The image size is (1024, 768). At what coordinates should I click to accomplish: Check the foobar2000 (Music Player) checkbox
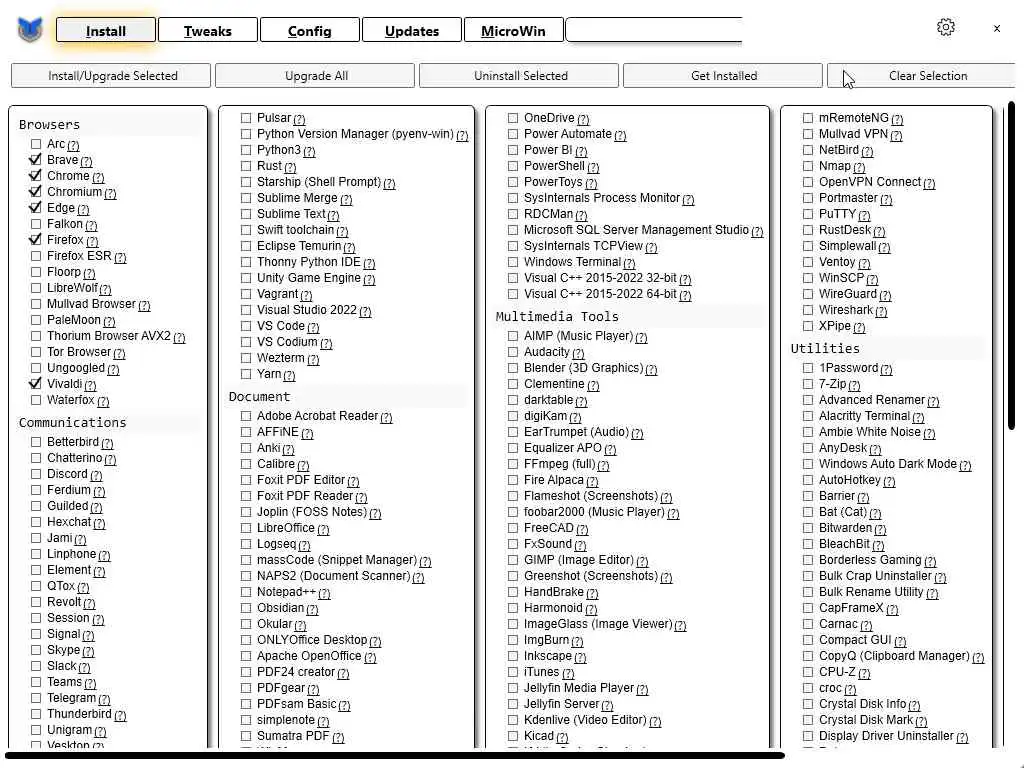pyautogui.click(x=513, y=512)
